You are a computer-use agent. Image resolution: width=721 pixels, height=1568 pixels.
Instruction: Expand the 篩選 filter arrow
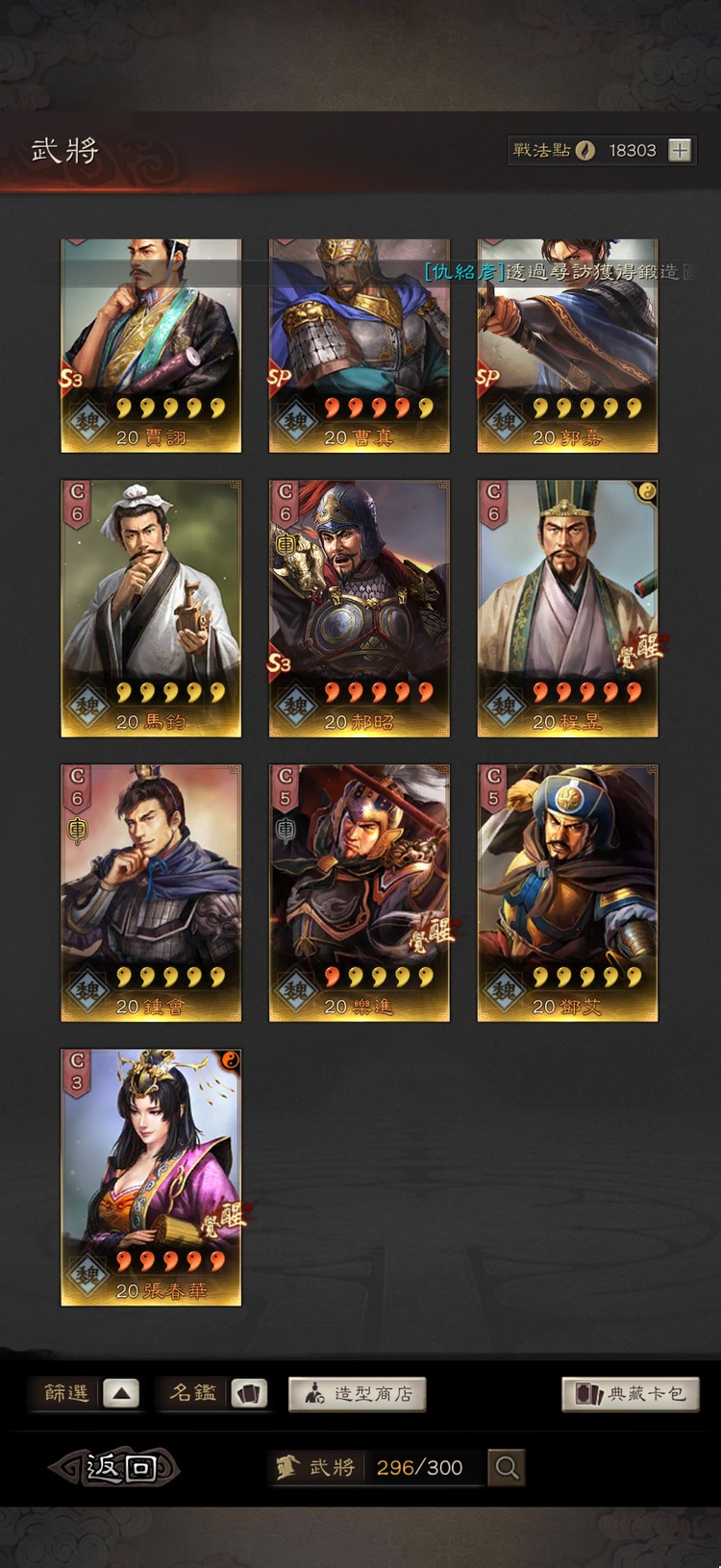120,1393
